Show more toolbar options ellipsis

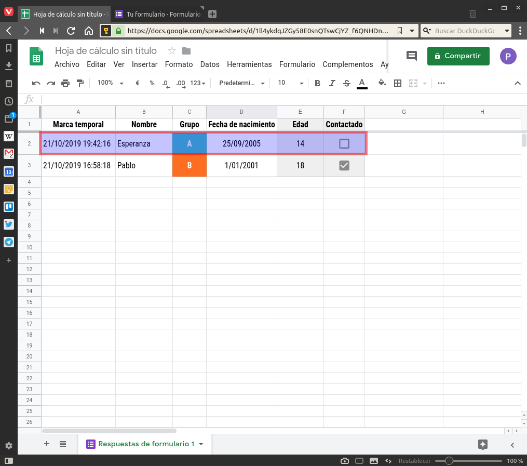point(441,83)
